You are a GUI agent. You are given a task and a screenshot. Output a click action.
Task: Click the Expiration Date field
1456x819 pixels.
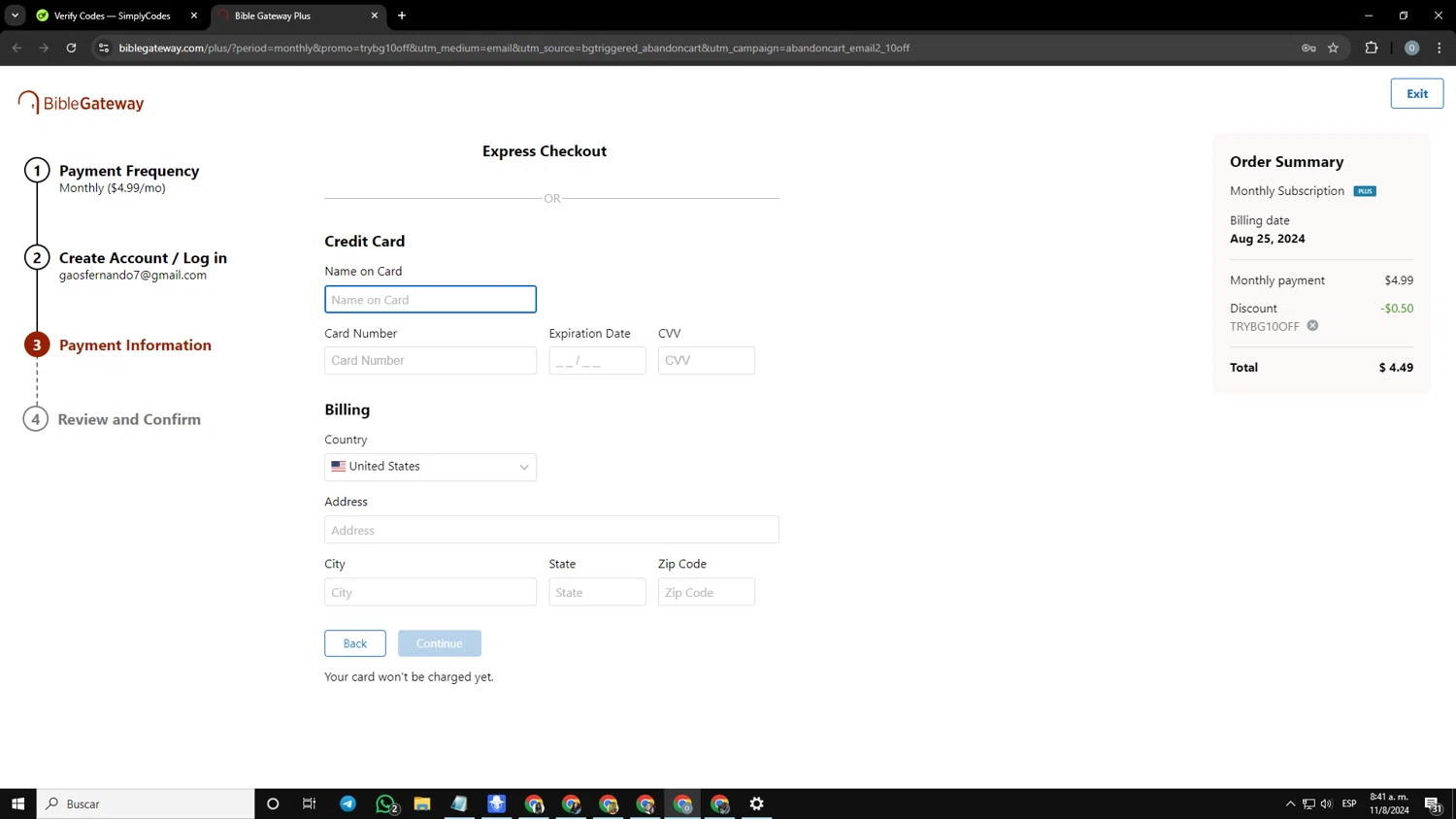(597, 360)
